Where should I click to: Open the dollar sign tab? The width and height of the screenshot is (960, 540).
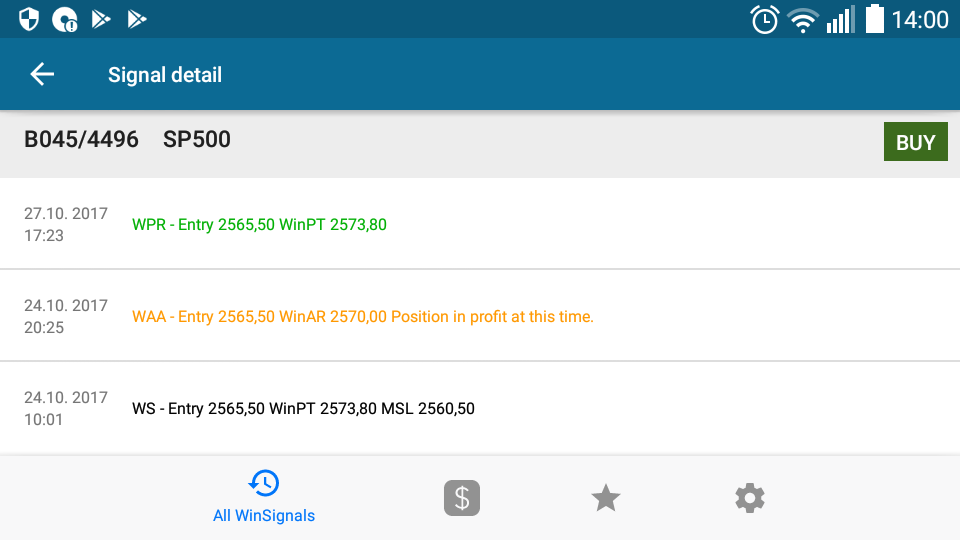(x=462, y=498)
